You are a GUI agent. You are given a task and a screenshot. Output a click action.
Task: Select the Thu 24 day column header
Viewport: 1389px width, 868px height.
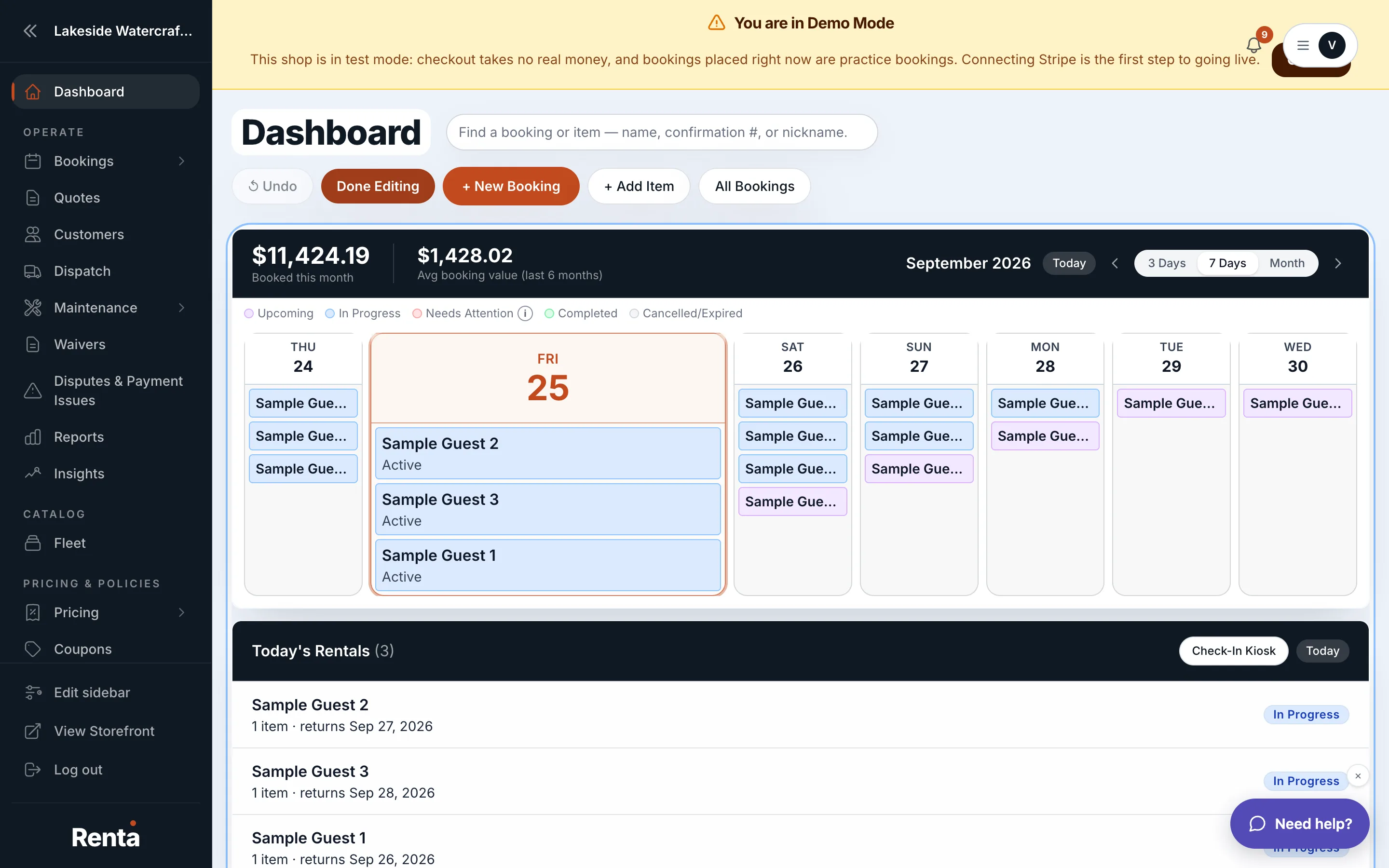tap(303, 358)
